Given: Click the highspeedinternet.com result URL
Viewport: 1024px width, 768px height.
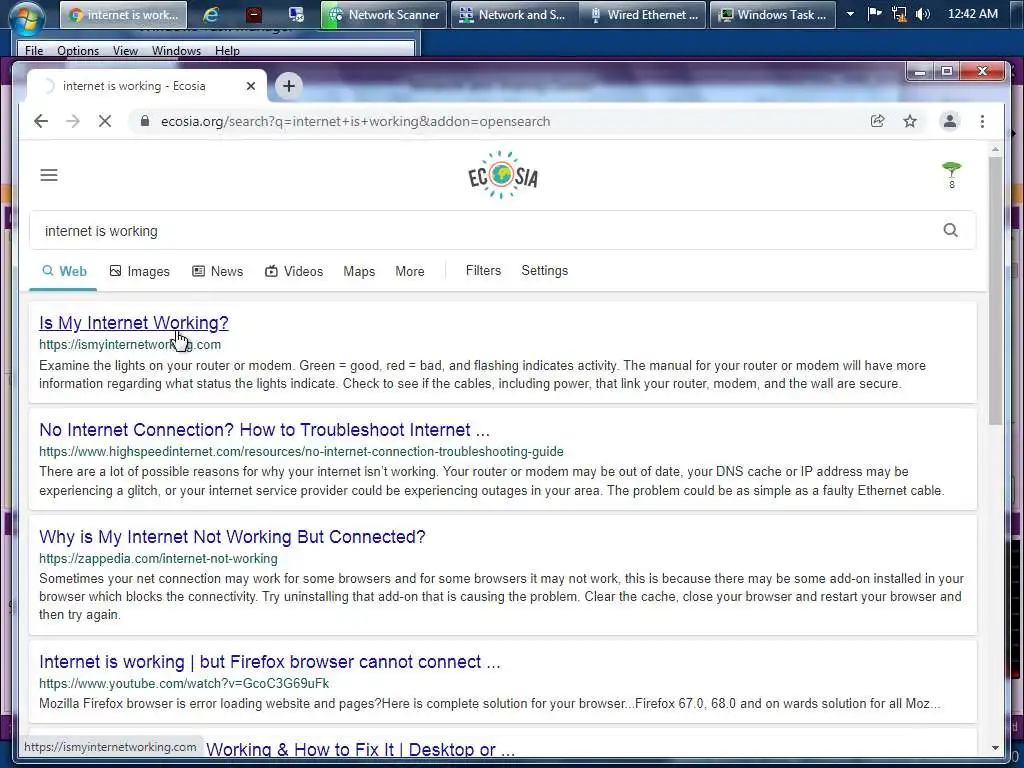Looking at the screenshot, I should point(301,451).
